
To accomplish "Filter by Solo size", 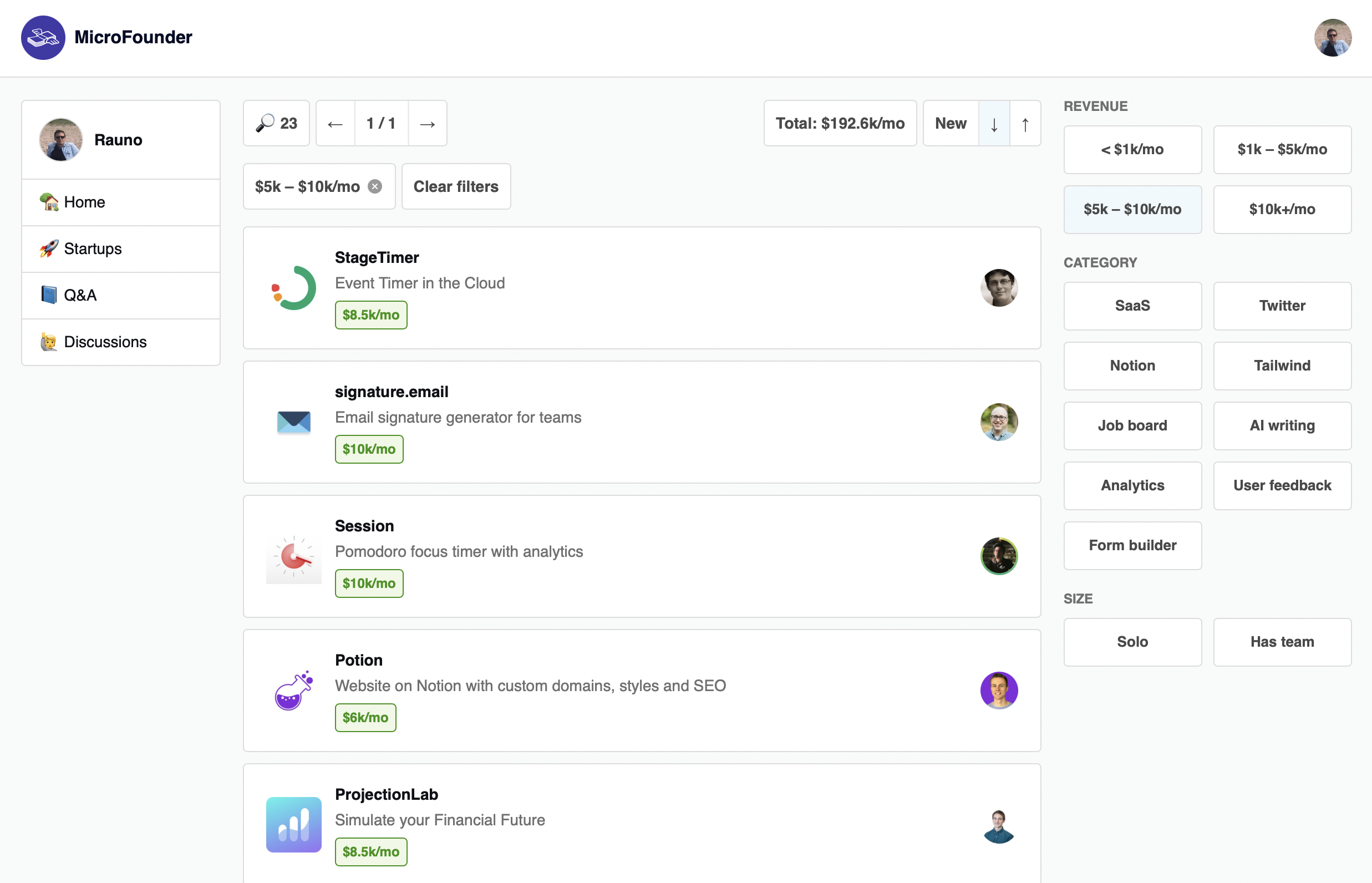I will pyautogui.click(x=1132, y=642).
